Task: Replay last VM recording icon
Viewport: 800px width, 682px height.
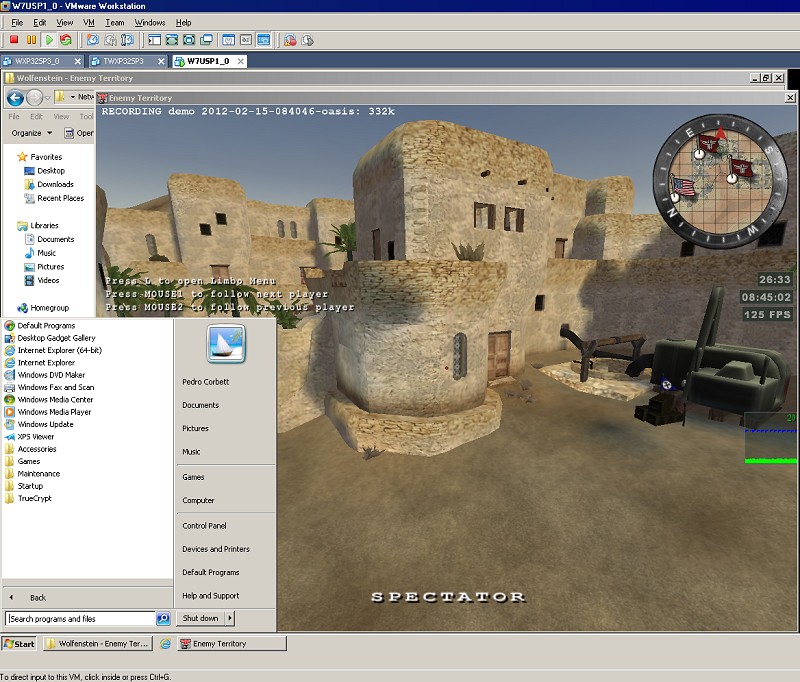Action: [x=308, y=40]
